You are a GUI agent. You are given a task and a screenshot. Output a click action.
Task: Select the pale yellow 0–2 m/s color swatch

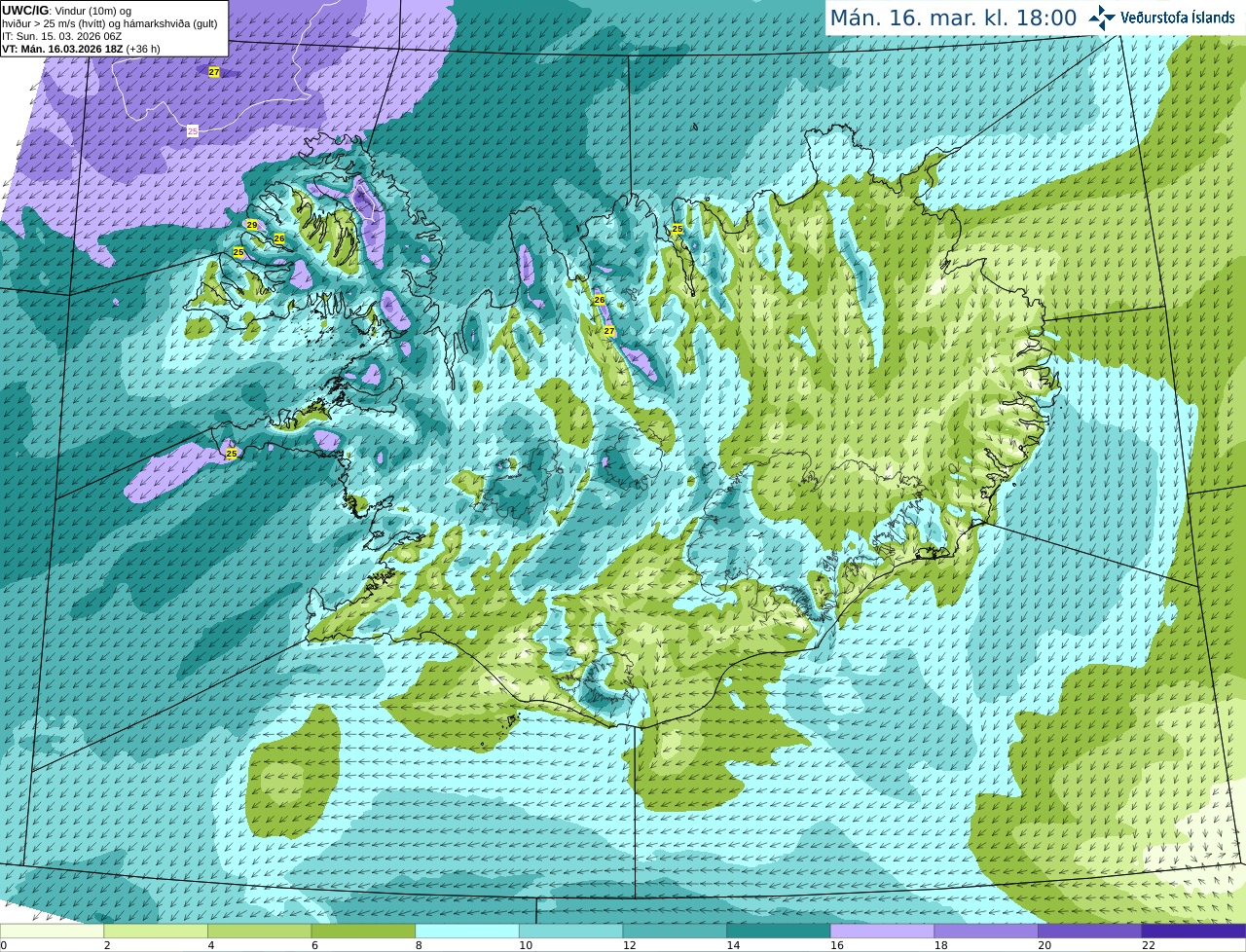tap(52, 931)
